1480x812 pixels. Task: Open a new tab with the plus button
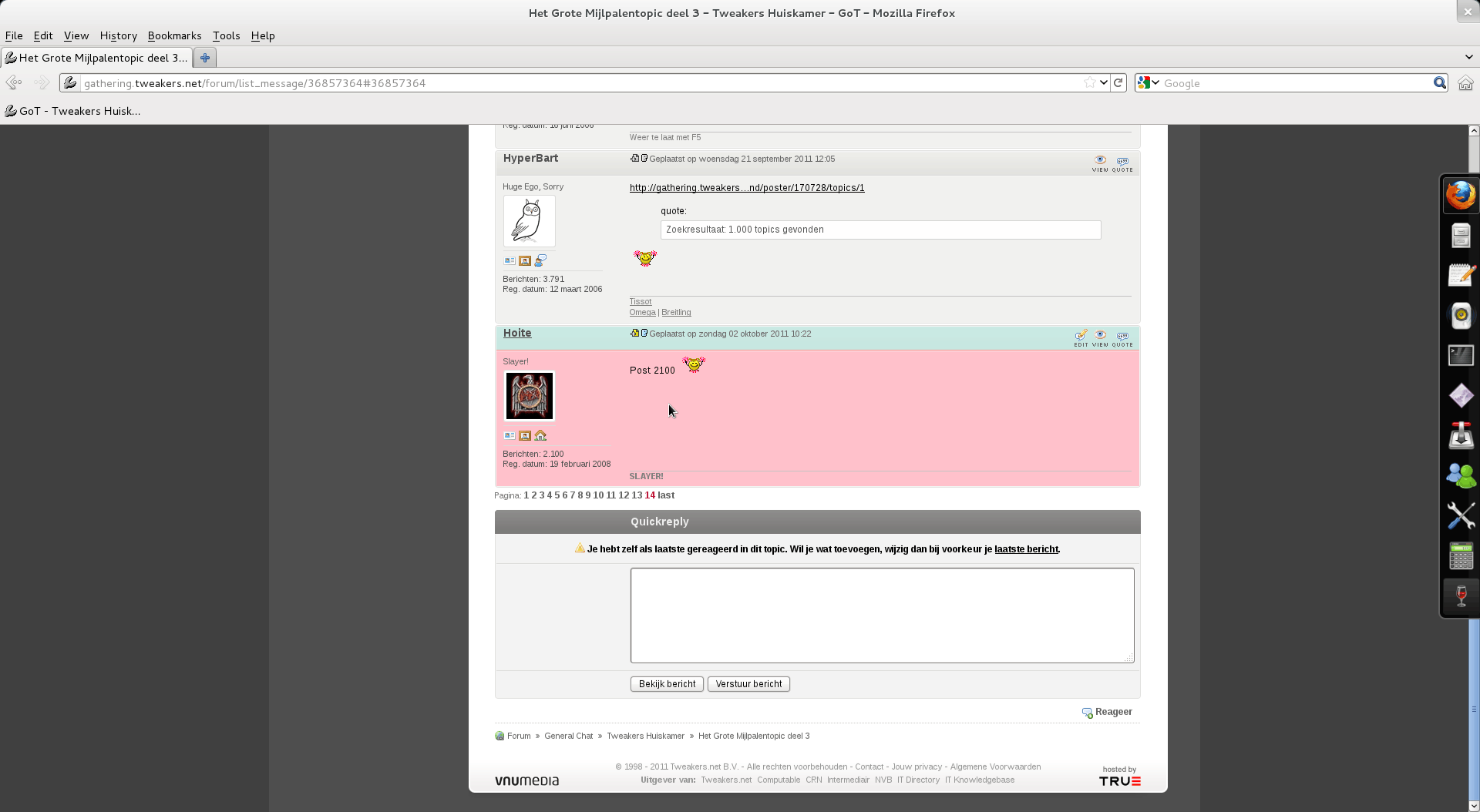pos(205,58)
